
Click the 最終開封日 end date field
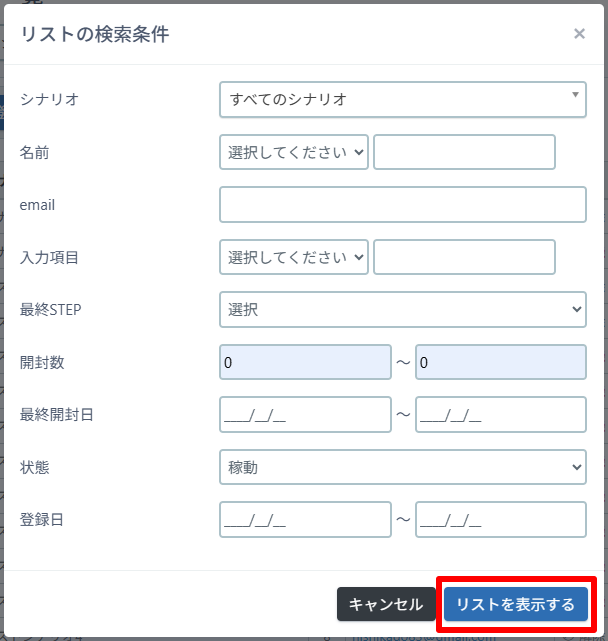pyautogui.click(x=500, y=414)
